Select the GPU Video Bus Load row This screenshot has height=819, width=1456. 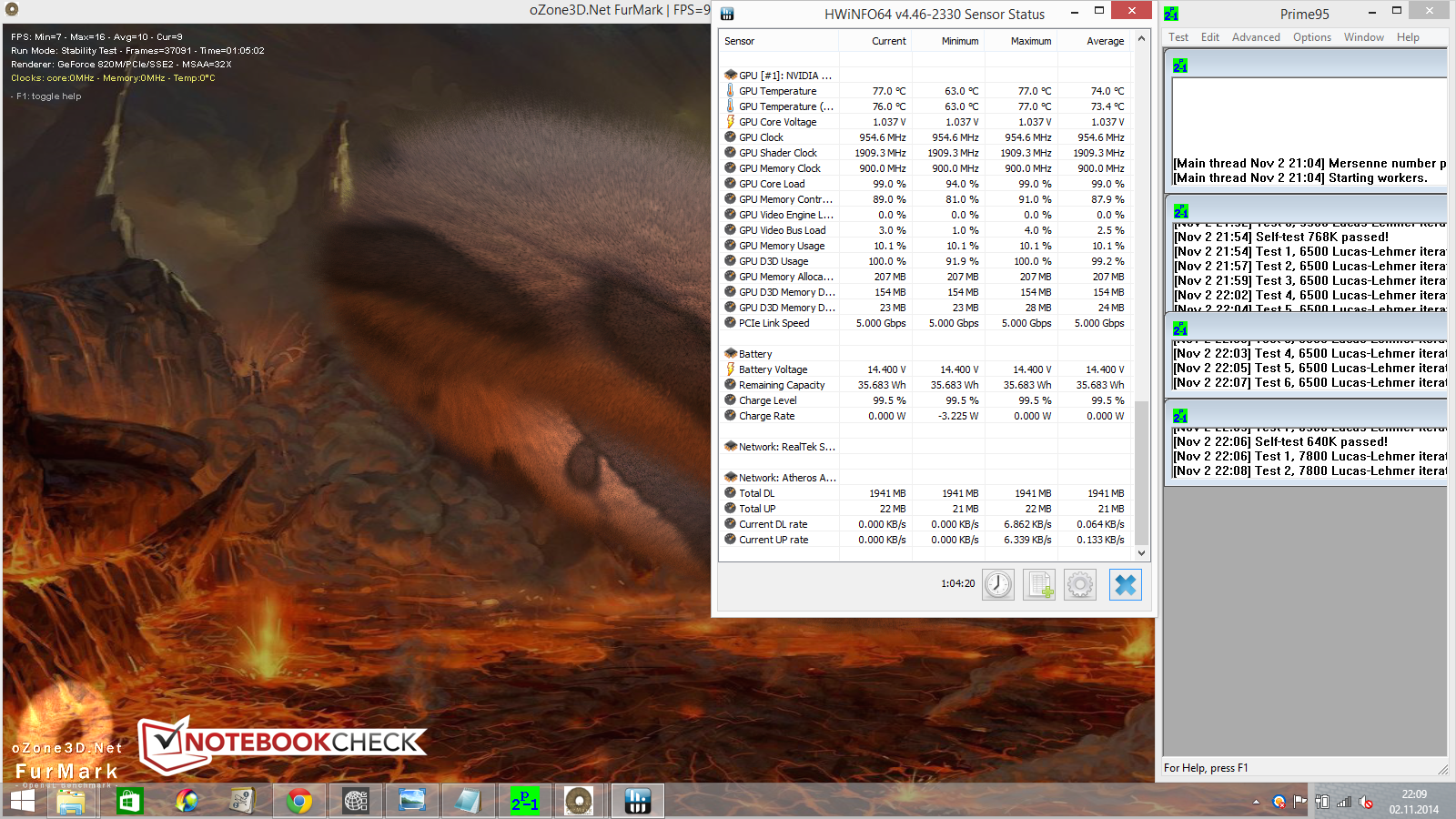(926, 230)
